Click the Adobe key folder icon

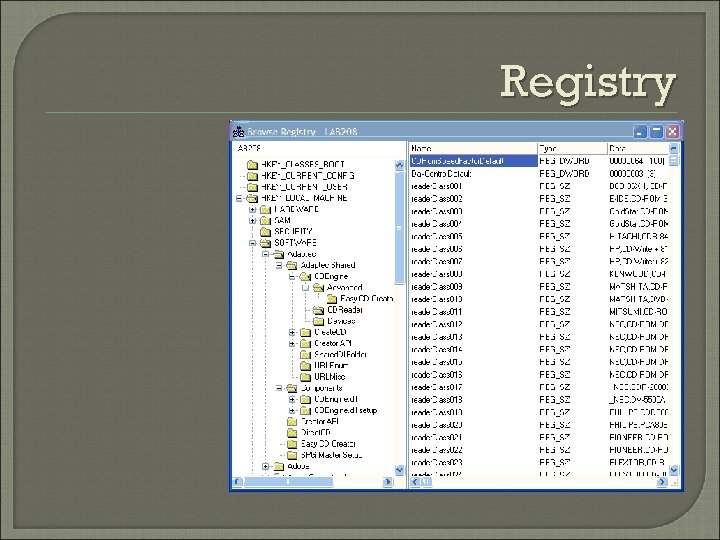tap(279, 467)
